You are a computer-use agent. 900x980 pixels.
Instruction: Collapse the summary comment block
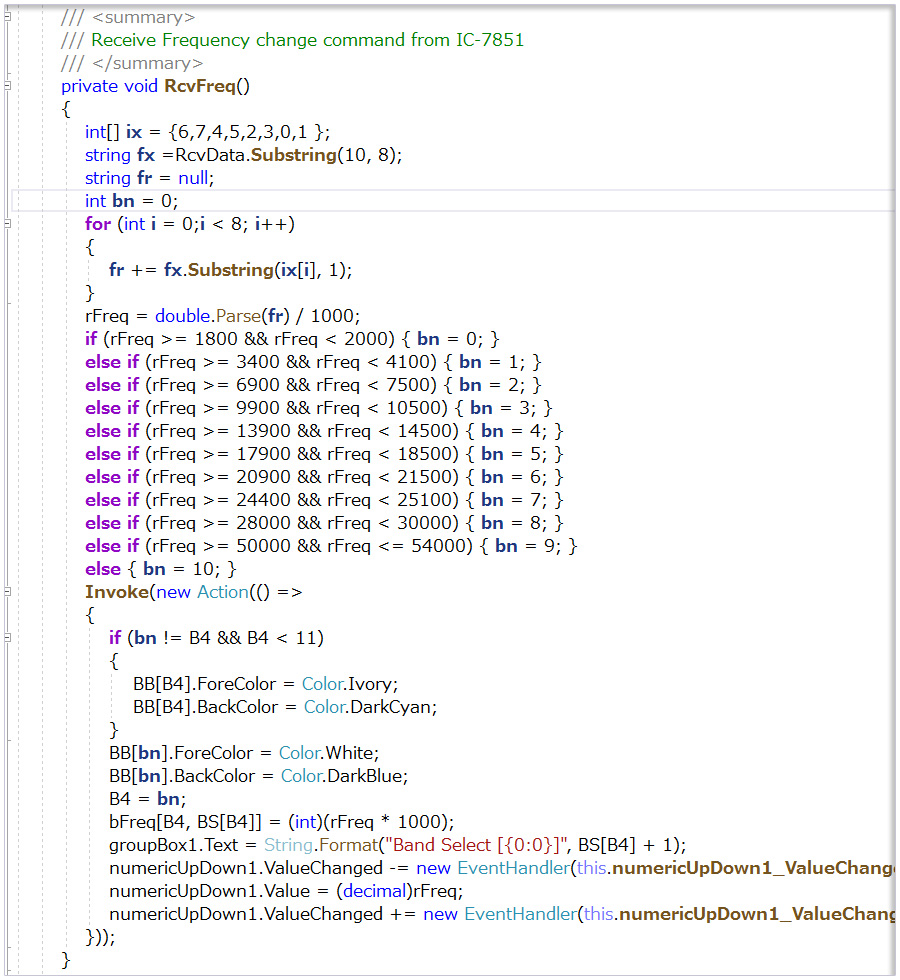(9, 17)
